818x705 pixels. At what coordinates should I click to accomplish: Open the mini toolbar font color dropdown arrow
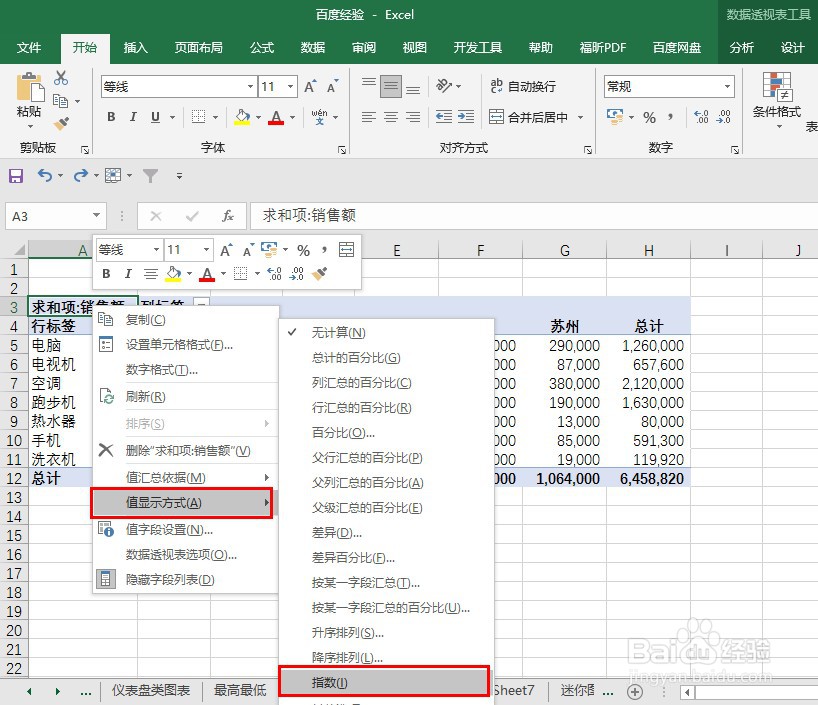[223, 273]
